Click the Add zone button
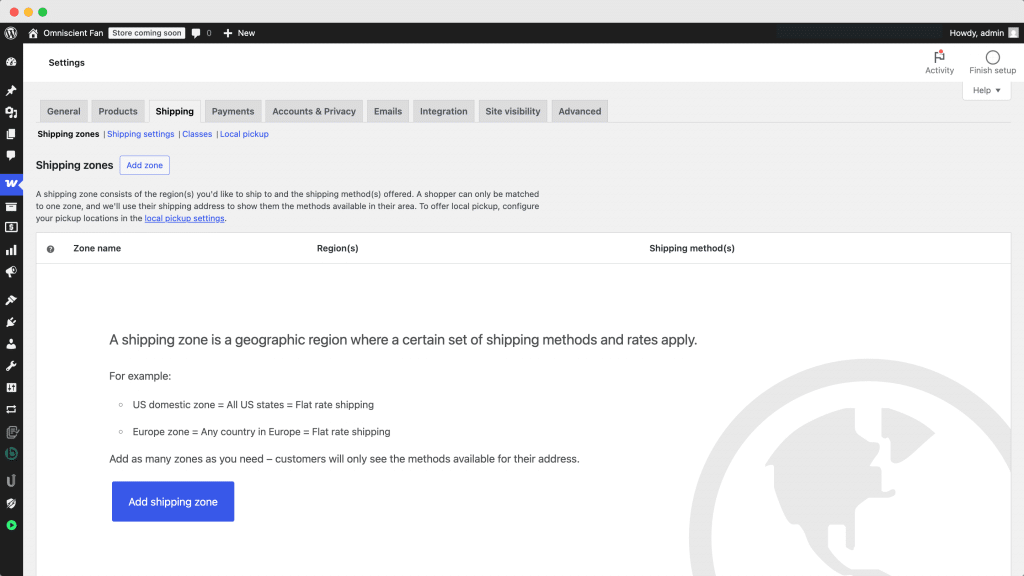The image size is (1024, 576). click(x=144, y=165)
